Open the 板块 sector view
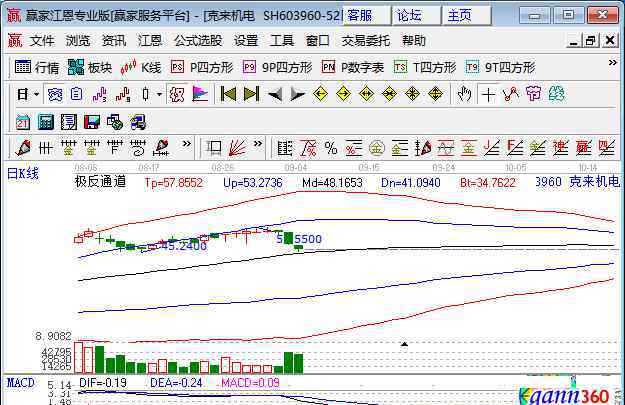Image resolution: width=625 pixels, height=405 pixels. click(90, 67)
